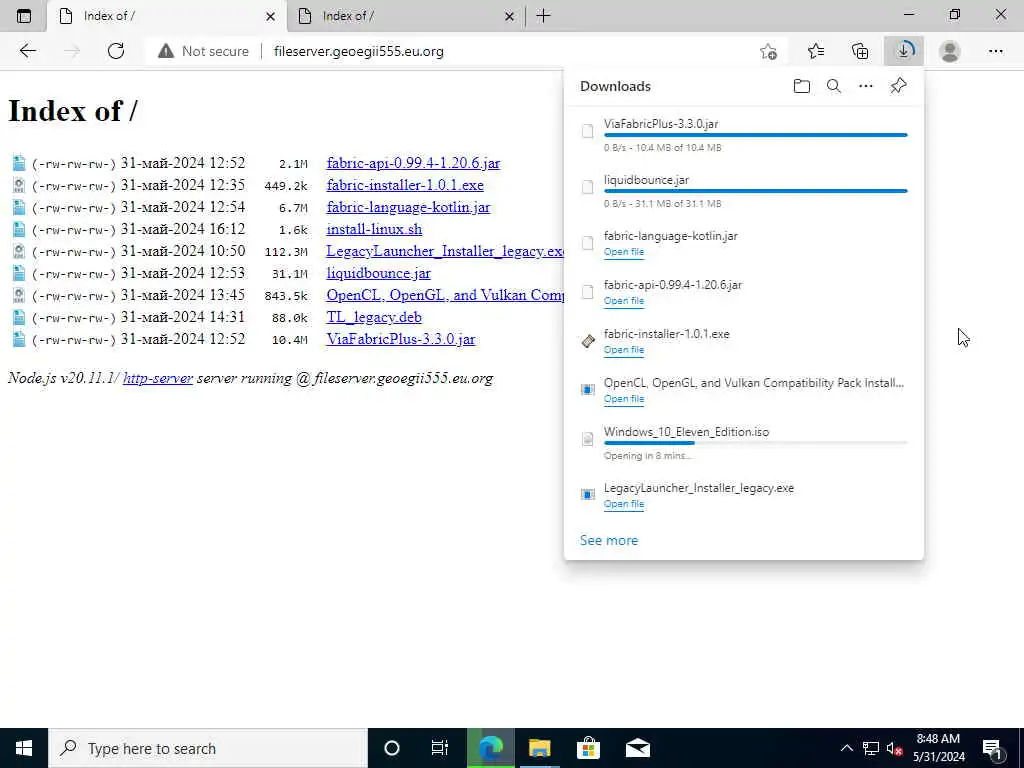Open file for fabric-language-kotlin.jar download

pyautogui.click(x=624, y=251)
